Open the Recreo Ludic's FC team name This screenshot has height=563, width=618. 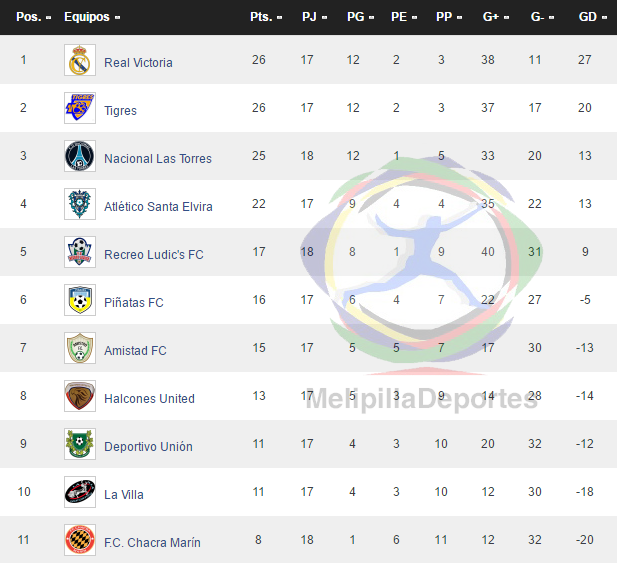click(154, 255)
